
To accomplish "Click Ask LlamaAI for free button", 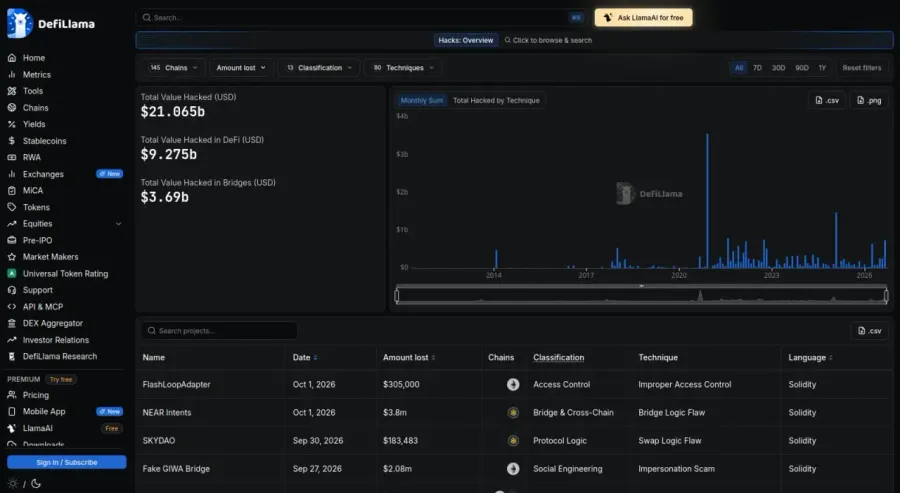I will click(x=643, y=18).
